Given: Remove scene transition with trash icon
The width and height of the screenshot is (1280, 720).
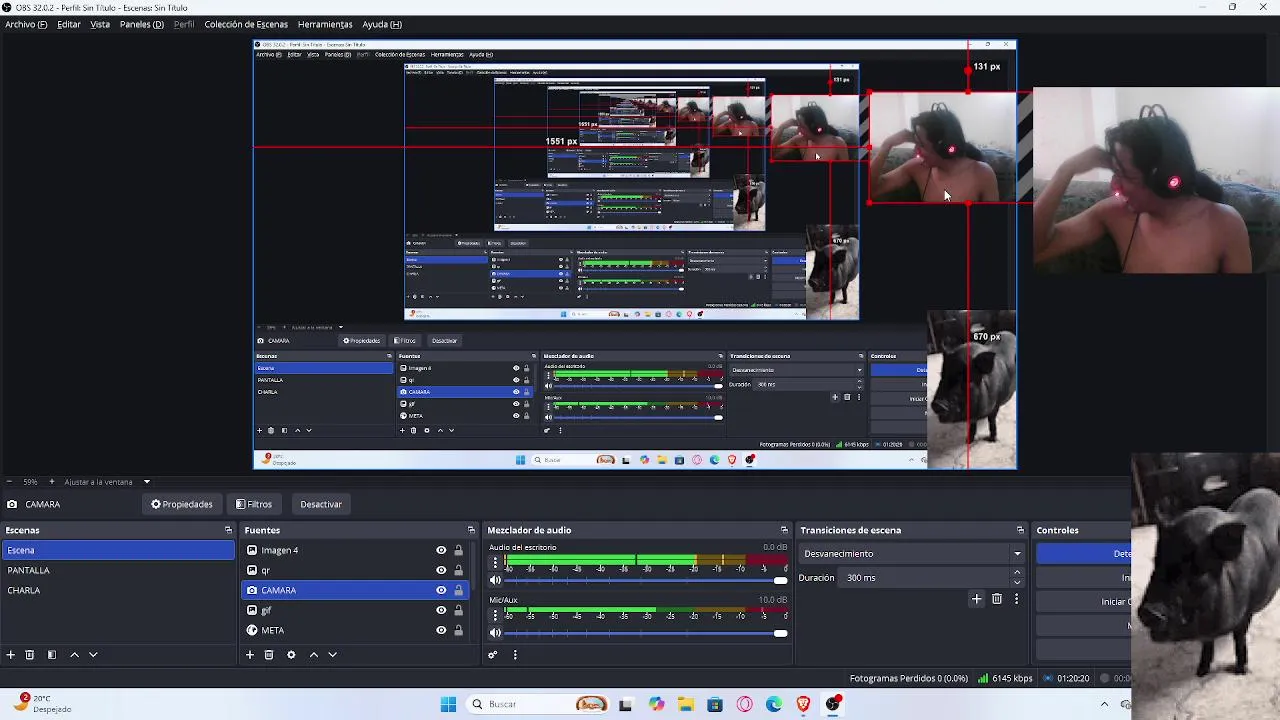Looking at the screenshot, I should click(x=997, y=599).
